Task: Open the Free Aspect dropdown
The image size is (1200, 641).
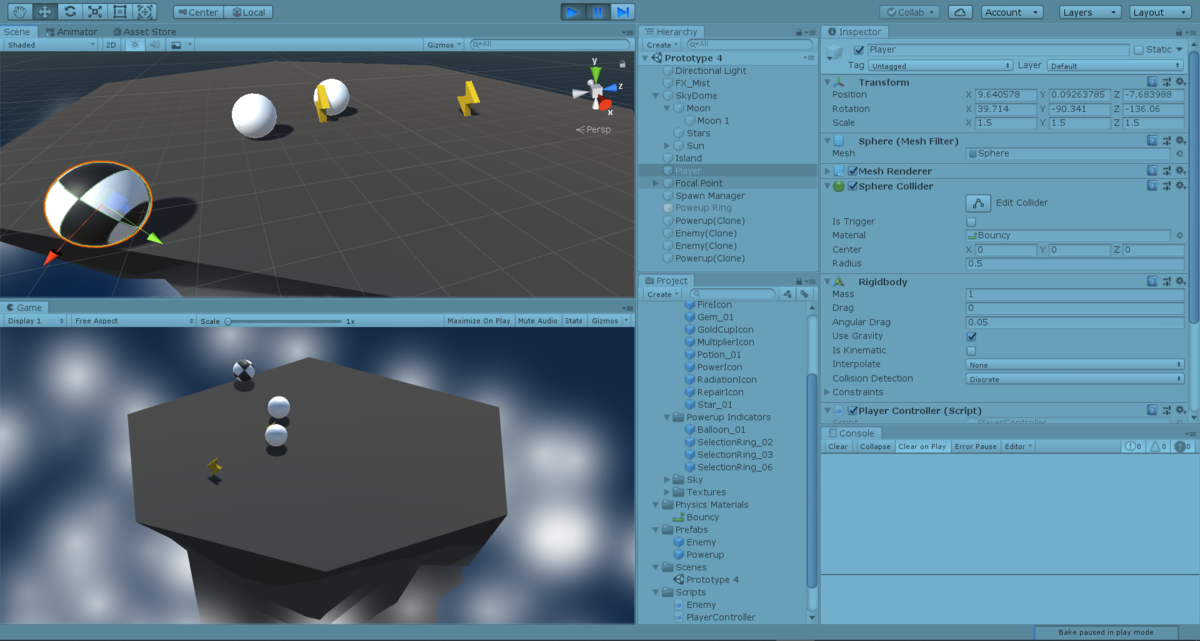Action: tap(134, 321)
